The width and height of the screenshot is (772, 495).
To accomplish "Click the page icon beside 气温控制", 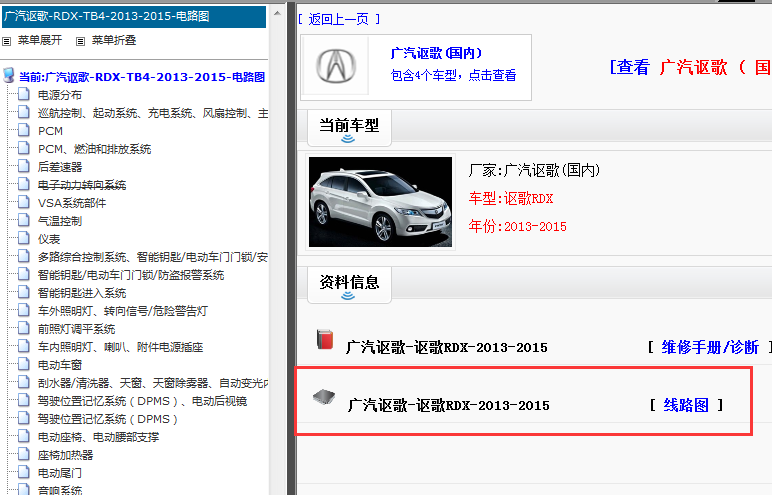I will (24, 220).
